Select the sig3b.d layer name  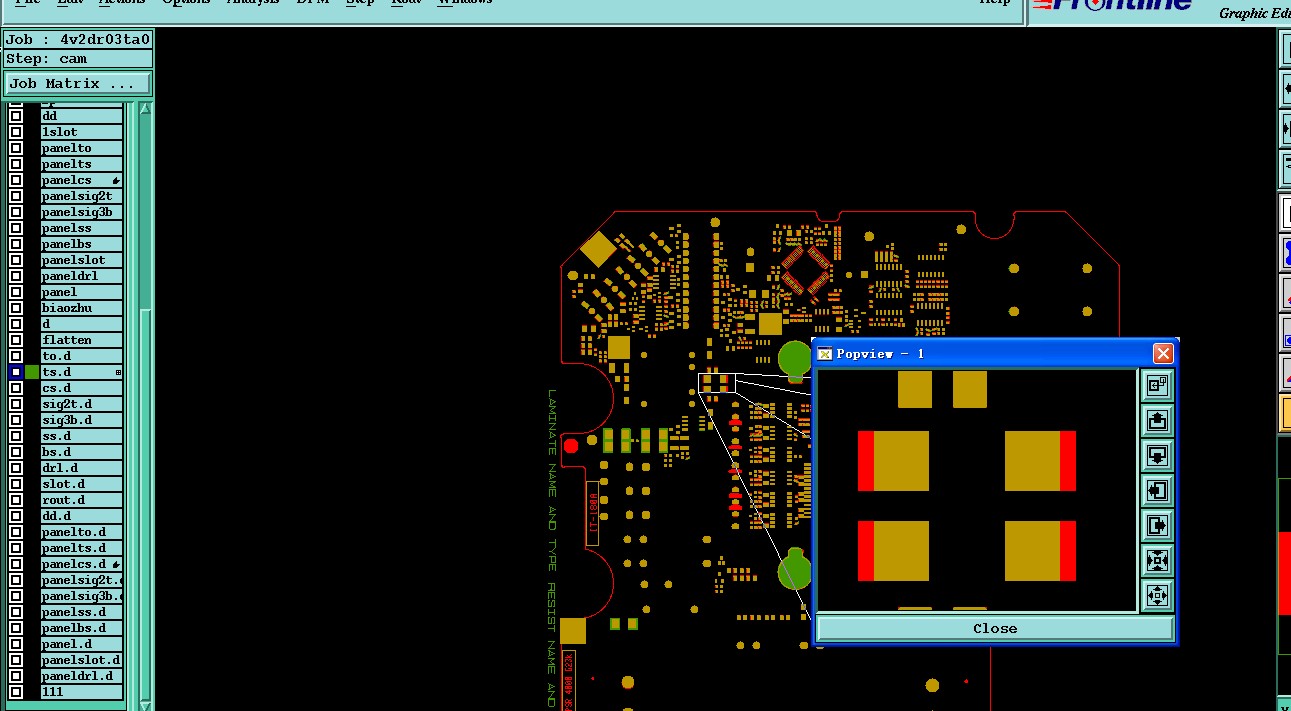[82, 420]
